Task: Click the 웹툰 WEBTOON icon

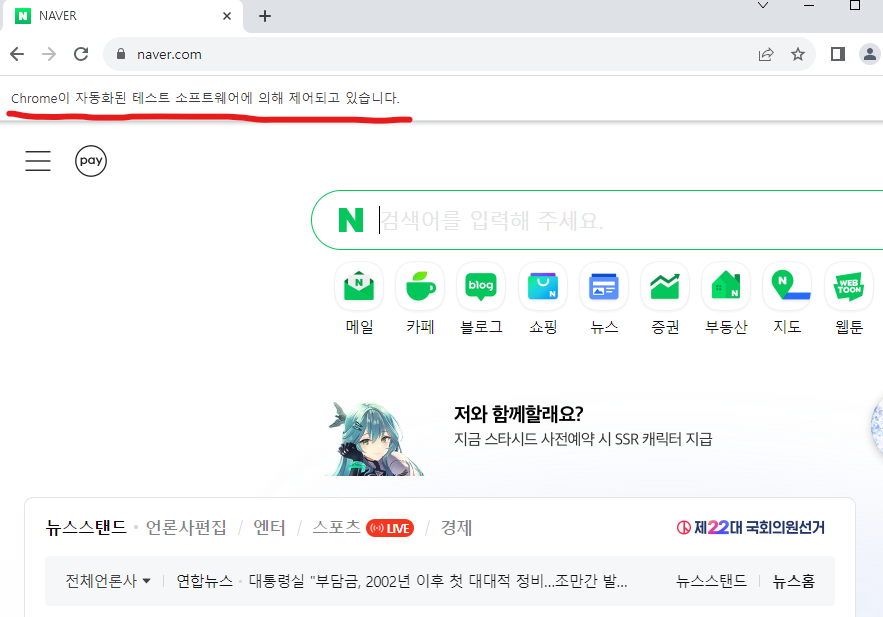Action: coord(847,285)
